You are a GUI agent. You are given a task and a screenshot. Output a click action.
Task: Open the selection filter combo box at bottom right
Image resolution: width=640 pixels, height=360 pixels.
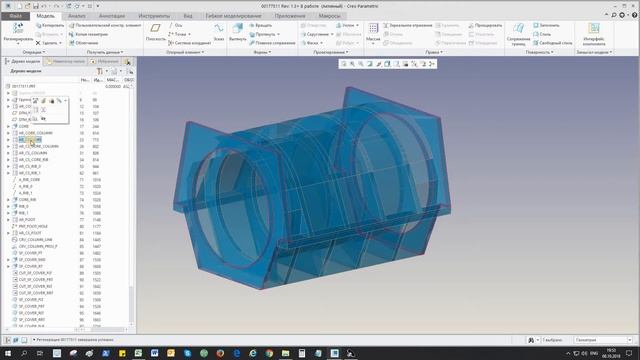(x=603, y=340)
